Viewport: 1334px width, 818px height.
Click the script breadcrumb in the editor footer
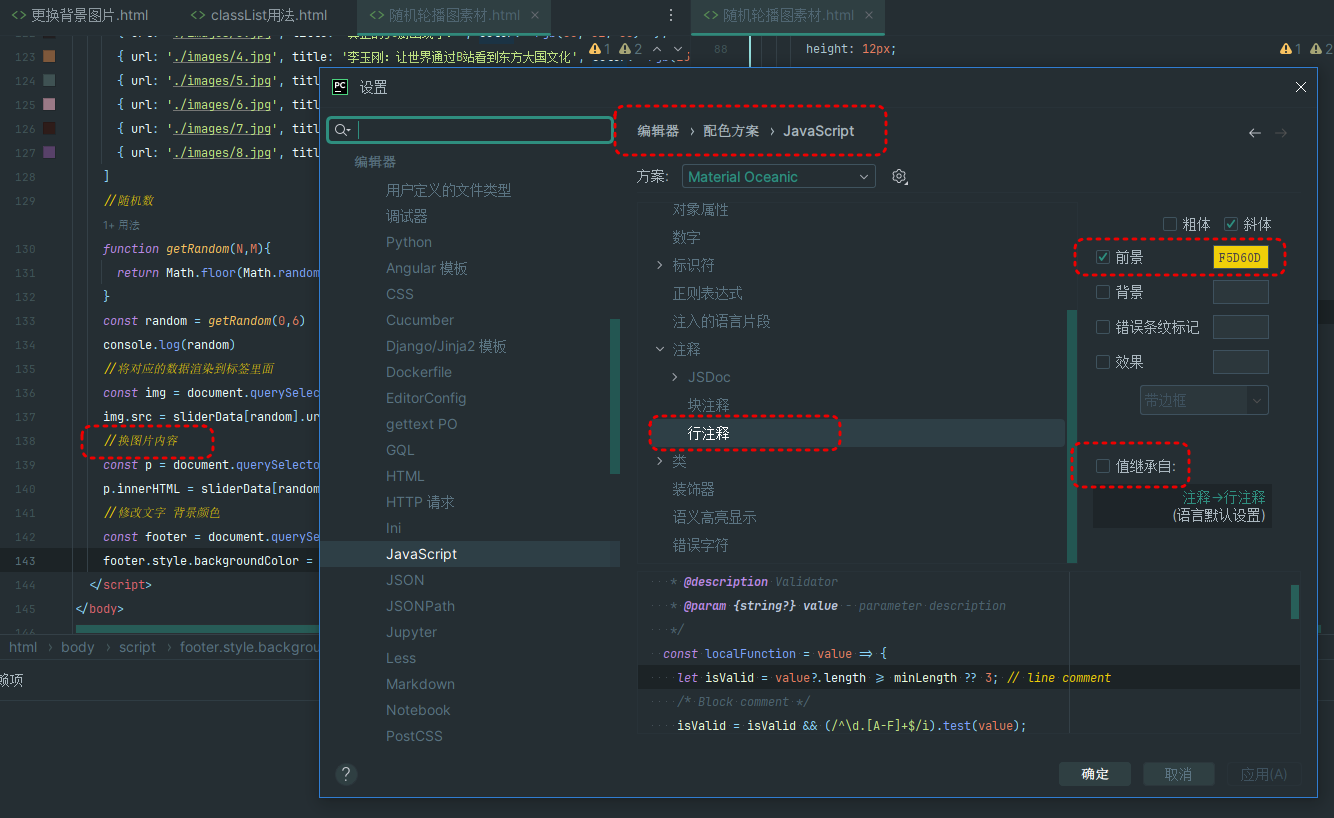(x=137, y=647)
